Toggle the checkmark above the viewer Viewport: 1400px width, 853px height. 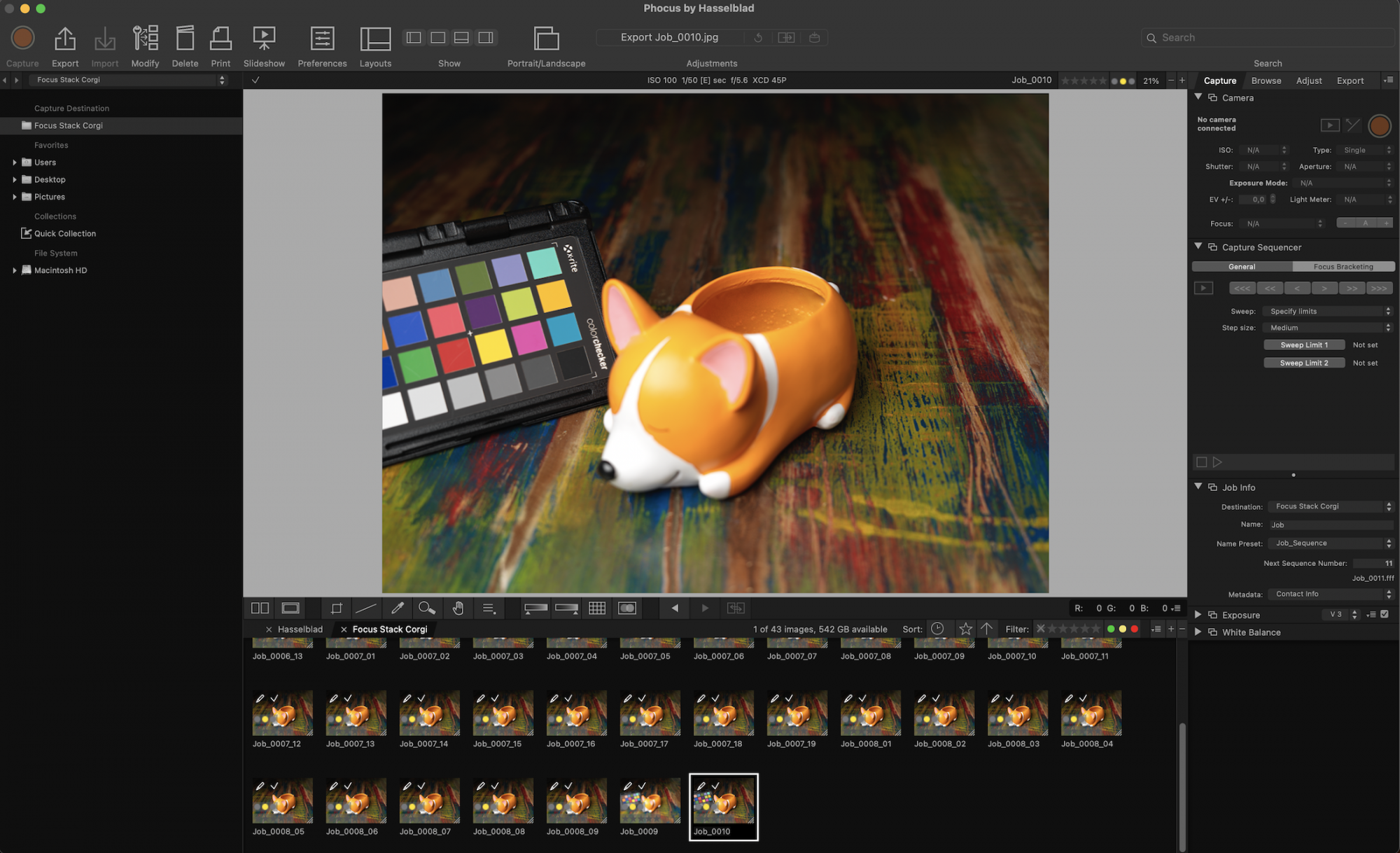point(255,80)
